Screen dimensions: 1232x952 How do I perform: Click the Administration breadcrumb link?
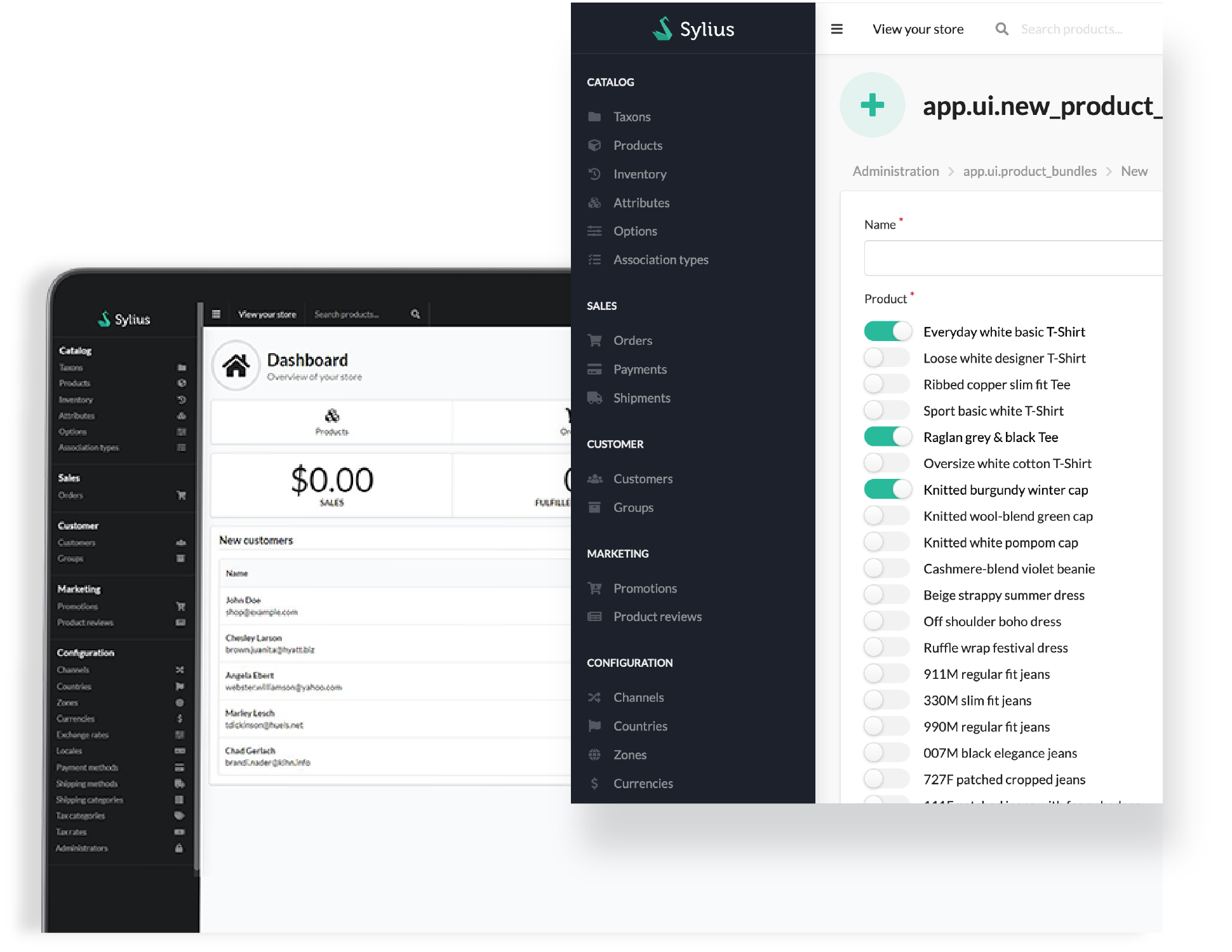tap(895, 171)
